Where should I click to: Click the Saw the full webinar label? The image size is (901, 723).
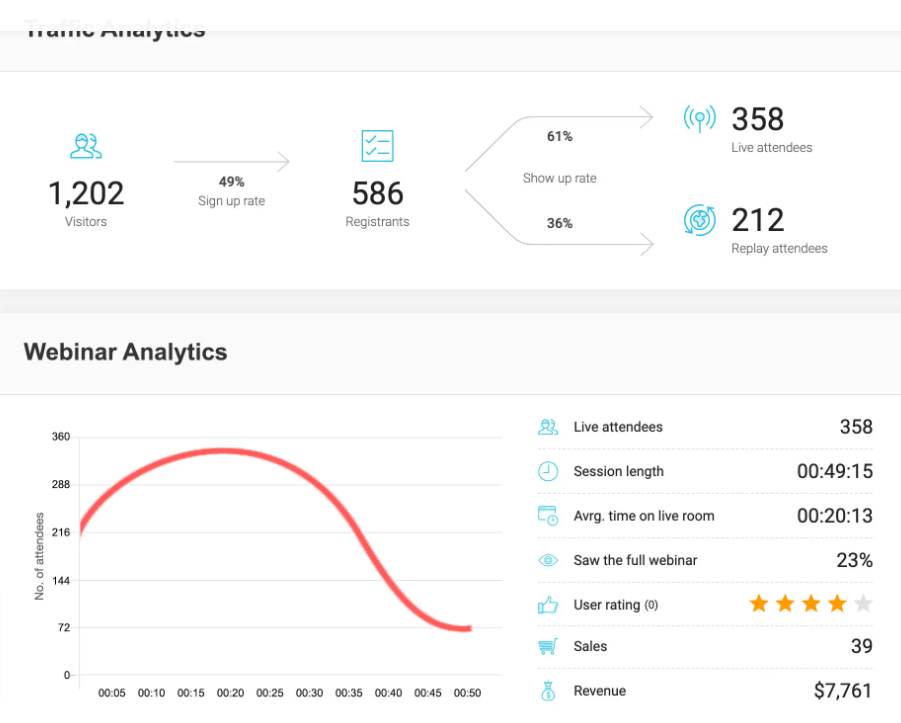click(635, 560)
